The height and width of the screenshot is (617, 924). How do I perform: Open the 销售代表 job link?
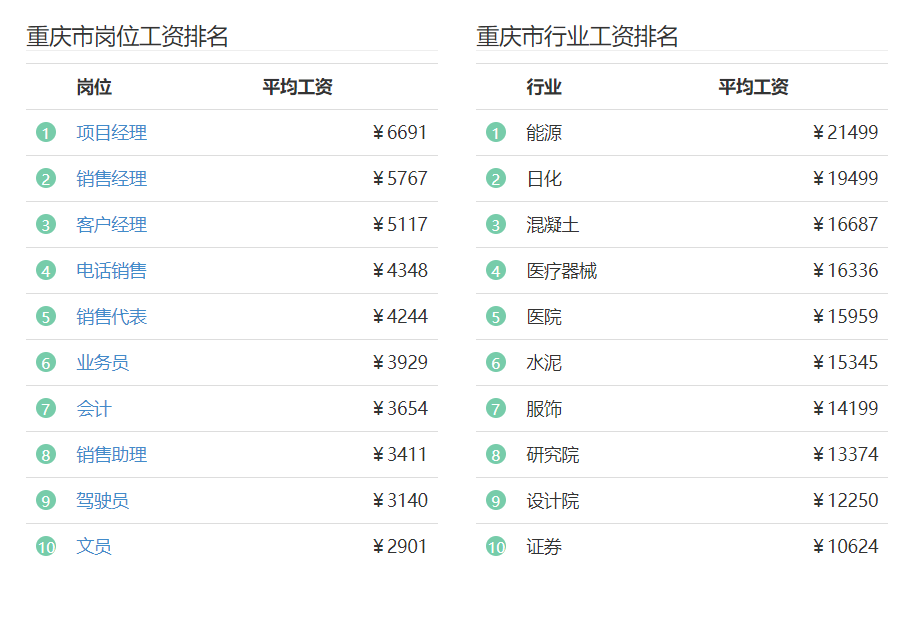(111, 316)
